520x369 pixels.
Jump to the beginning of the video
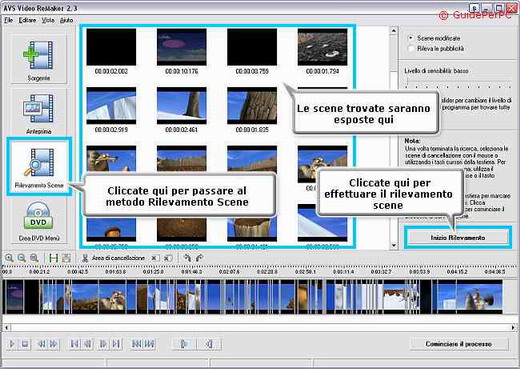point(75,344)
